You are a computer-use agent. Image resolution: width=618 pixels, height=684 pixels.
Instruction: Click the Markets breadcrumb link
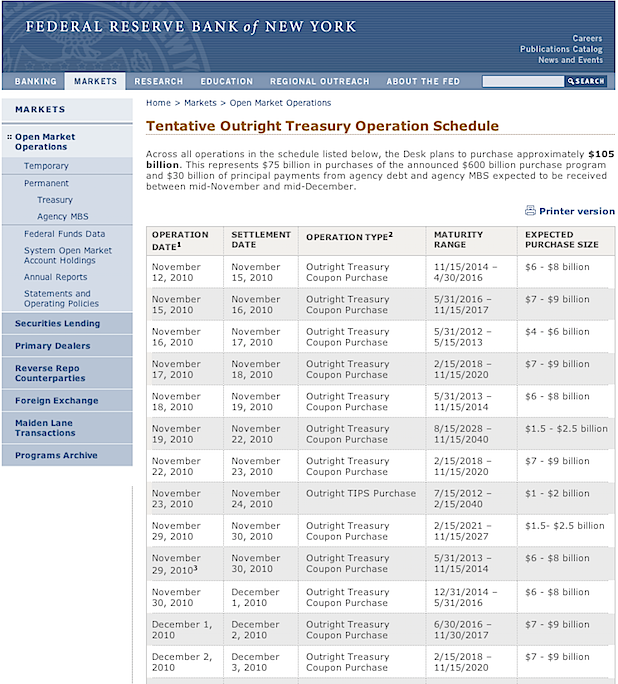200,103
